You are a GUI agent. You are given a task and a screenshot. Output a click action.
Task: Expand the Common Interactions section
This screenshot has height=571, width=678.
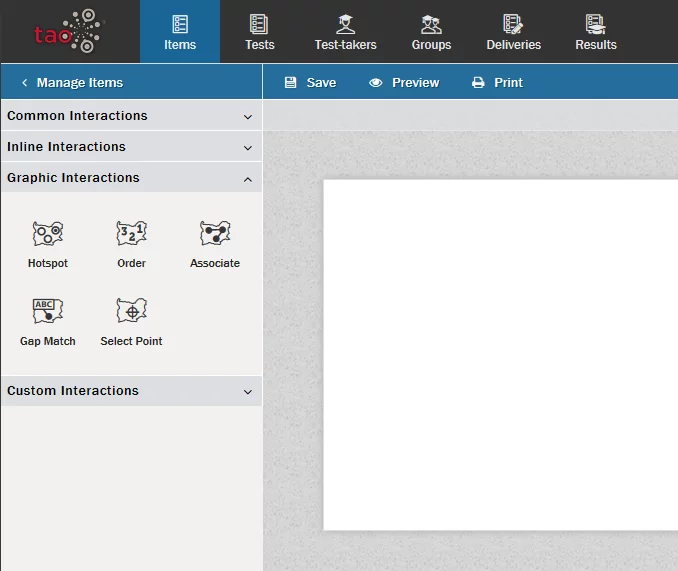click(131, 116)
